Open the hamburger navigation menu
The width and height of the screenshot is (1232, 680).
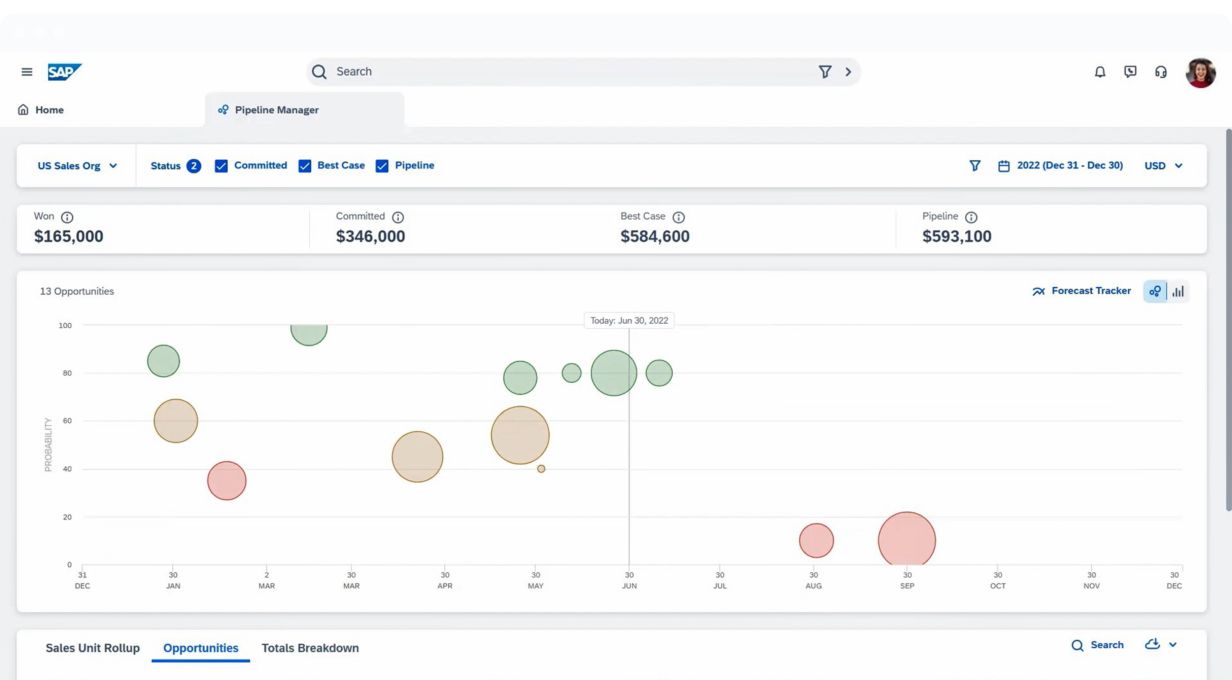pos(27,72)
